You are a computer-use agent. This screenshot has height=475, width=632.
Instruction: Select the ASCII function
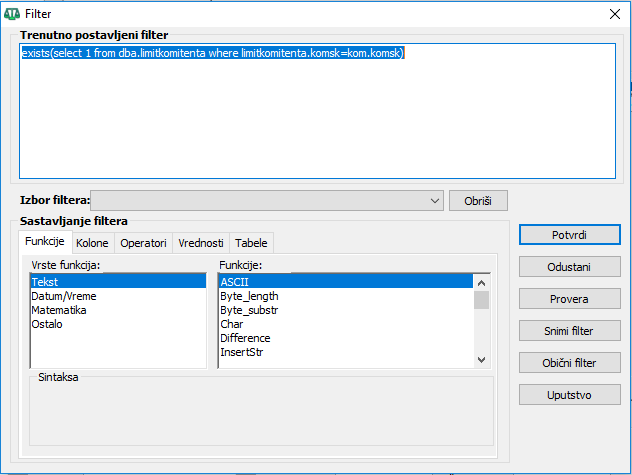pos(346,281)
